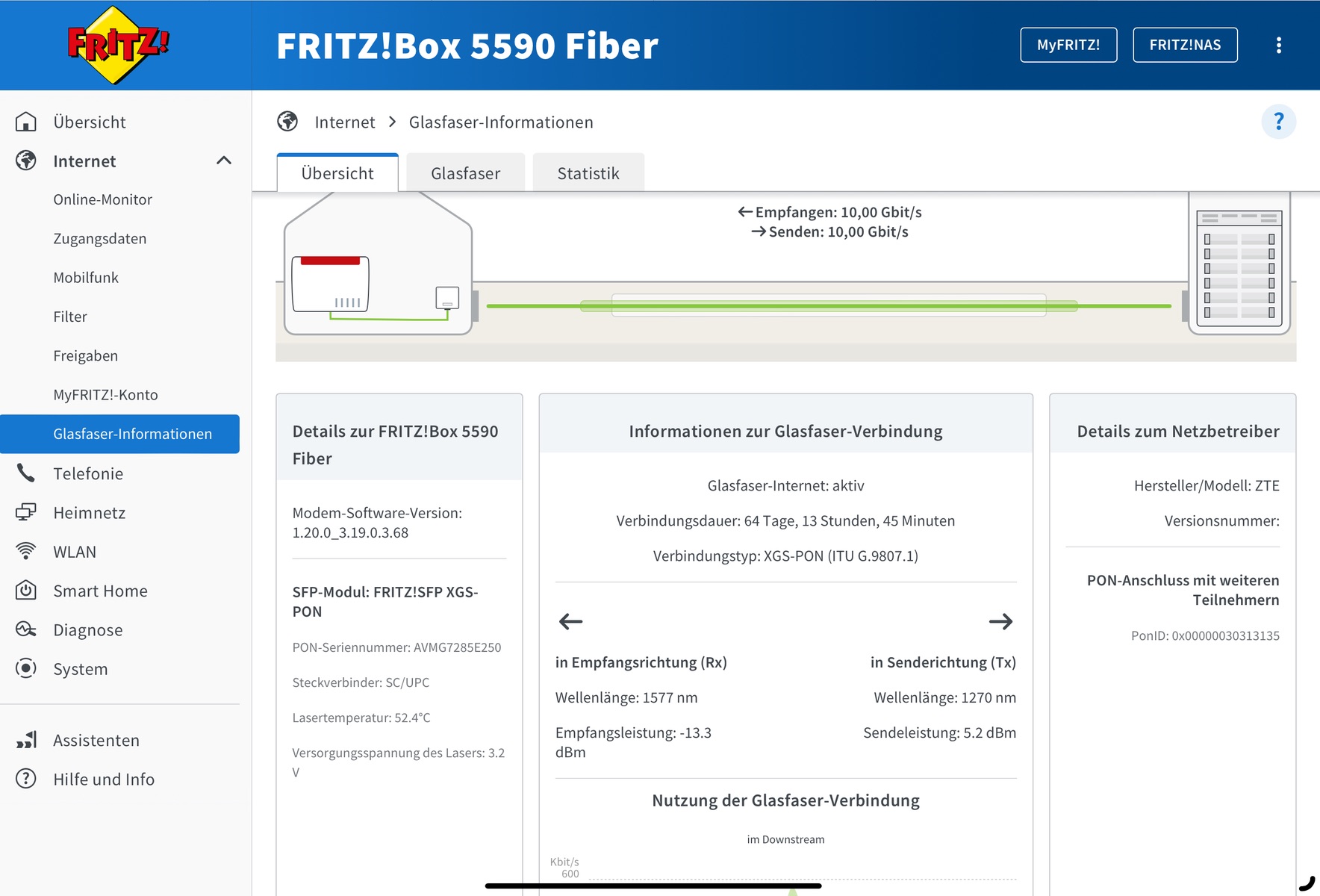Click the PON-Seriennummer AVMG7285E250 text
This screenshot has height=896, width=1320.
pyautogui.click(x=396, y=647)
